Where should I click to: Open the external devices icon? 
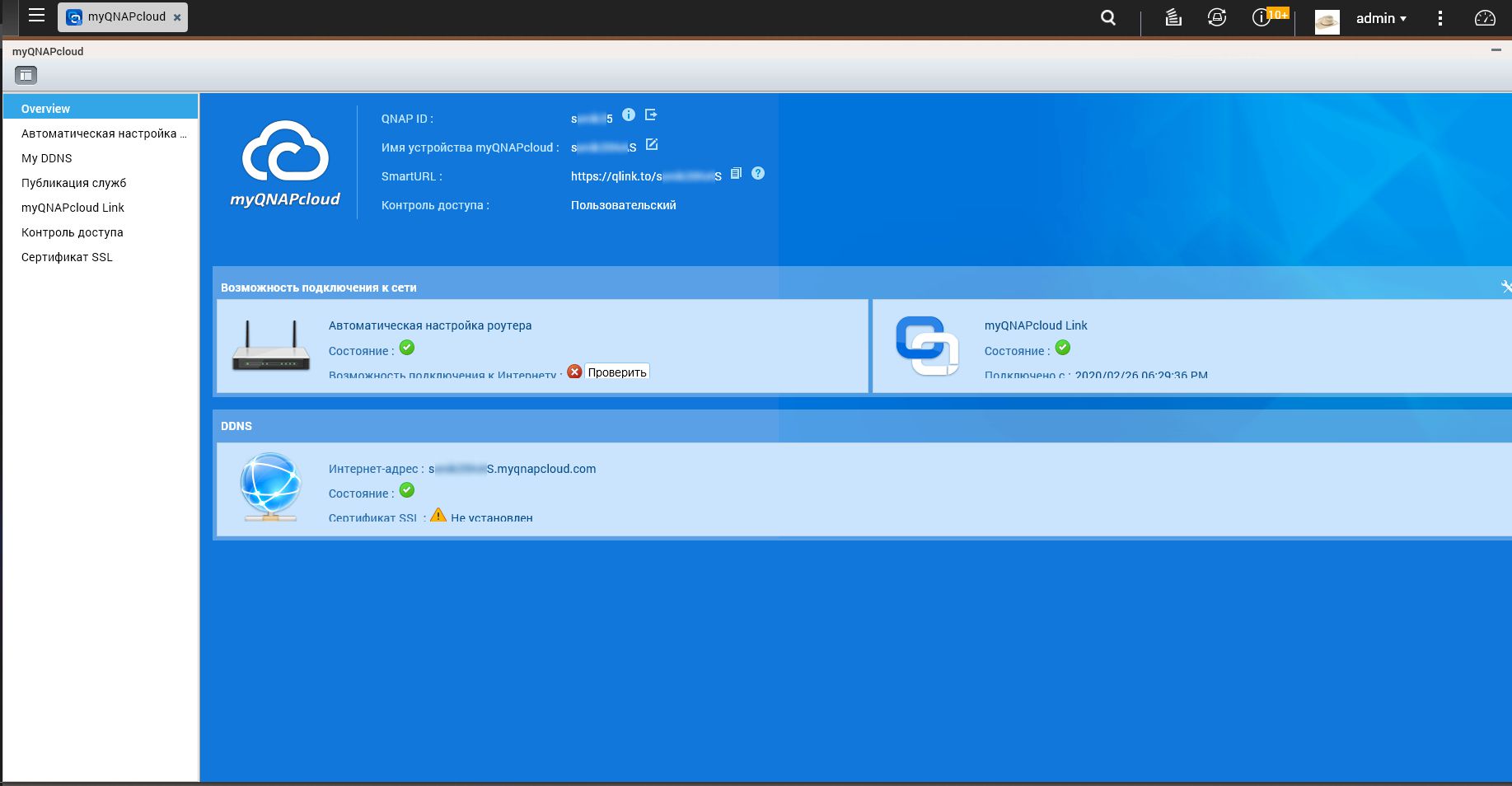pos(1217,17)
